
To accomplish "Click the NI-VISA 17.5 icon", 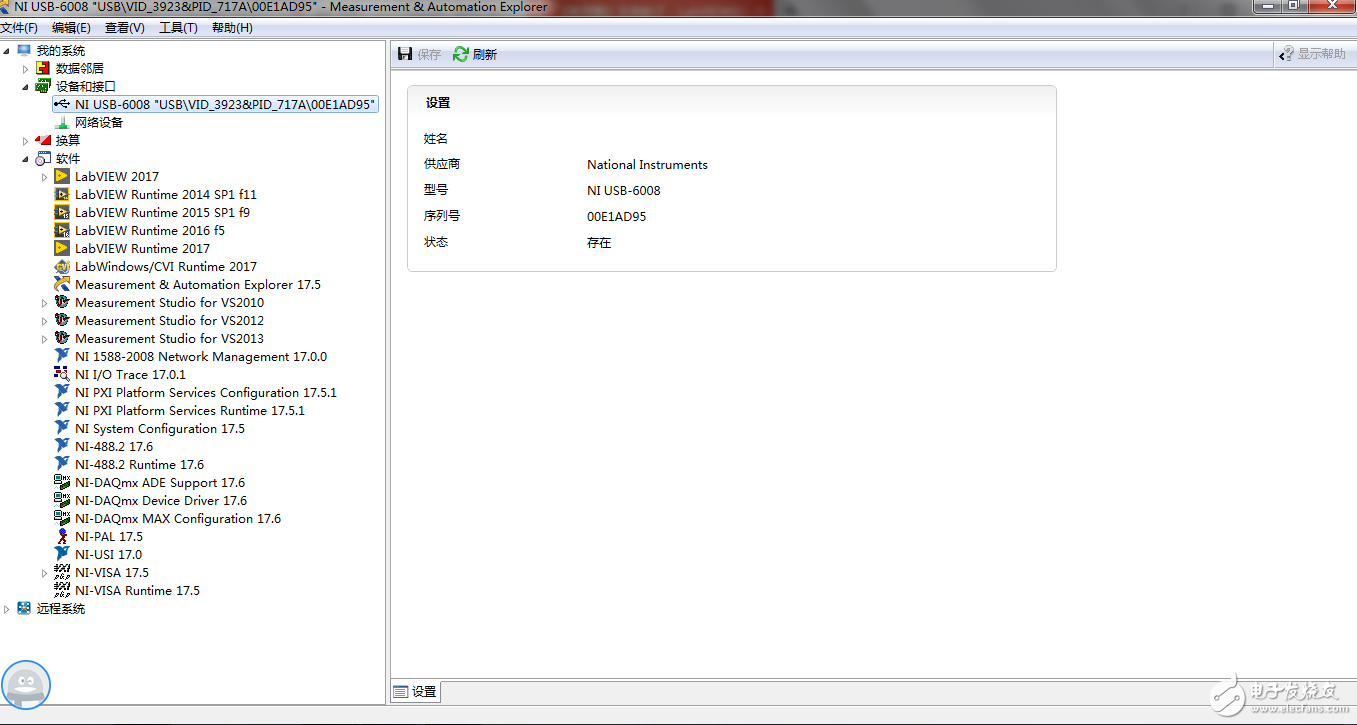I will [x=62, y=573].
